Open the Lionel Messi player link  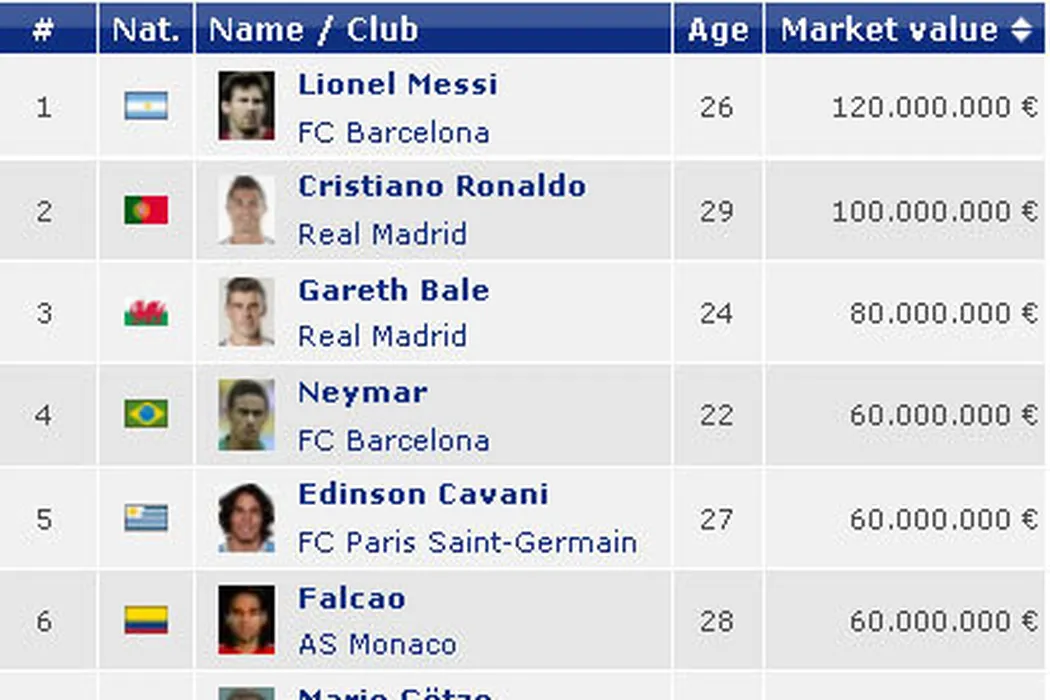click(x=397, y=84)
